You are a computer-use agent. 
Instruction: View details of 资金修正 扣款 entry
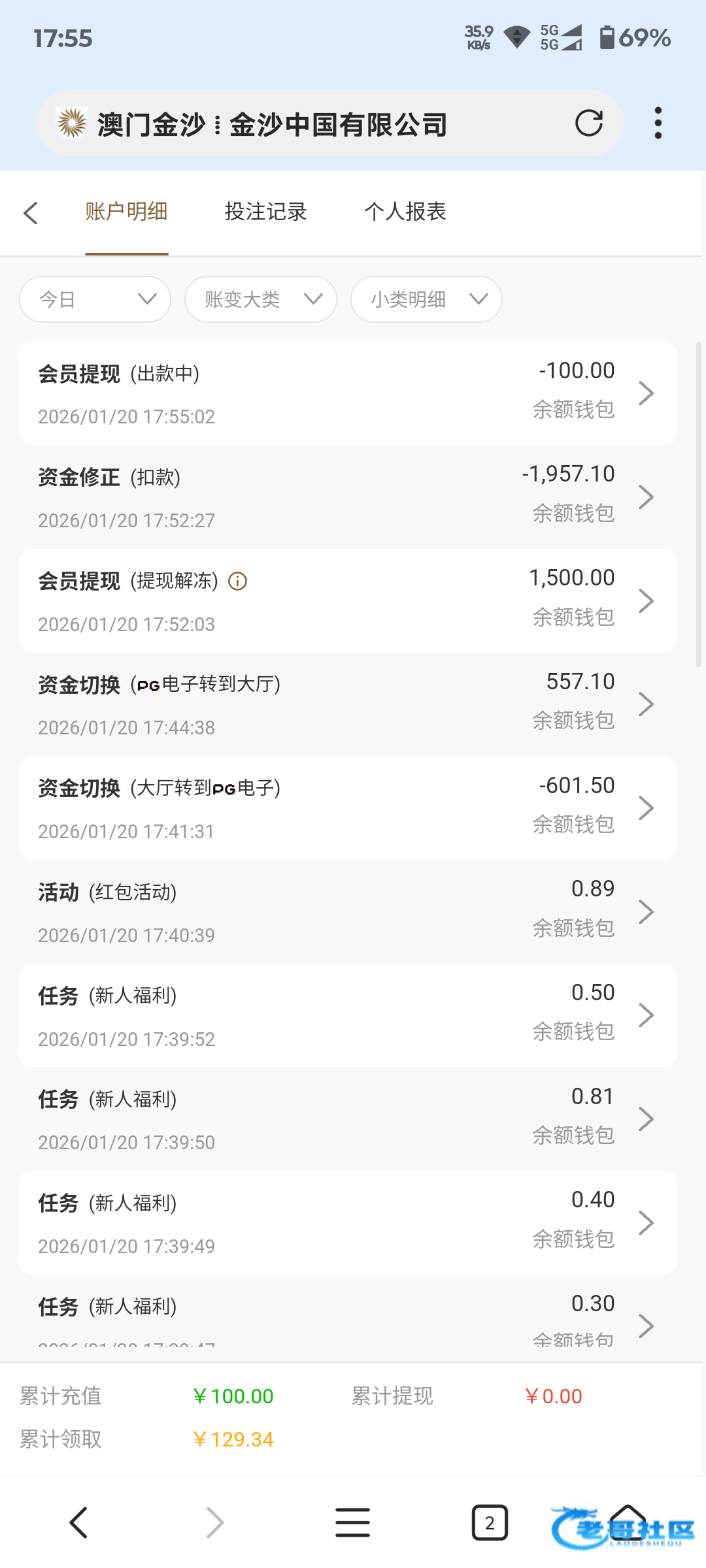(x=348, y=497)
